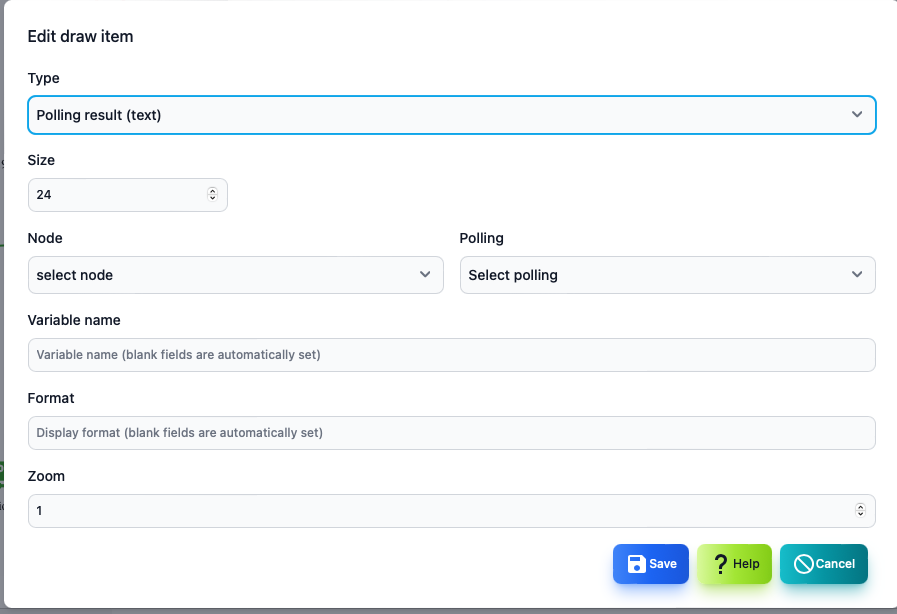Increment Zoom using the up stepper arrow
This screenshot has width=897, height=614.
860,506
